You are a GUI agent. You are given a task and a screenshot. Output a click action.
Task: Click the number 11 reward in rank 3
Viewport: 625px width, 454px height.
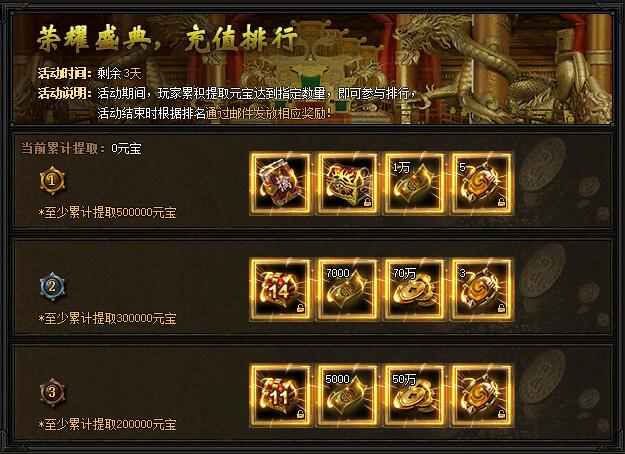(280, 396)
